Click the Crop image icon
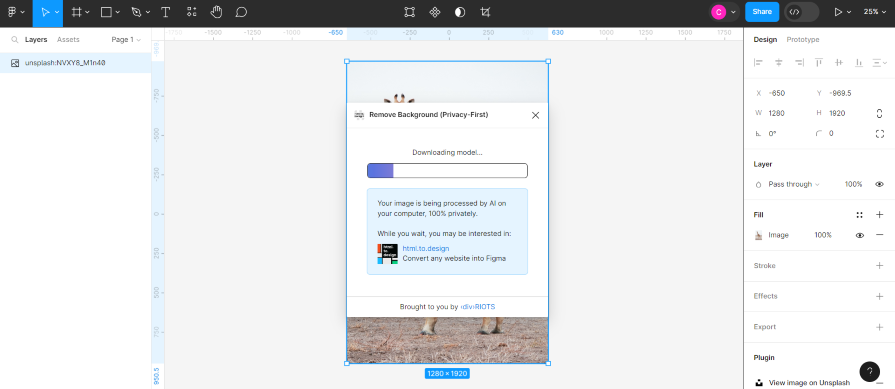 485,12
